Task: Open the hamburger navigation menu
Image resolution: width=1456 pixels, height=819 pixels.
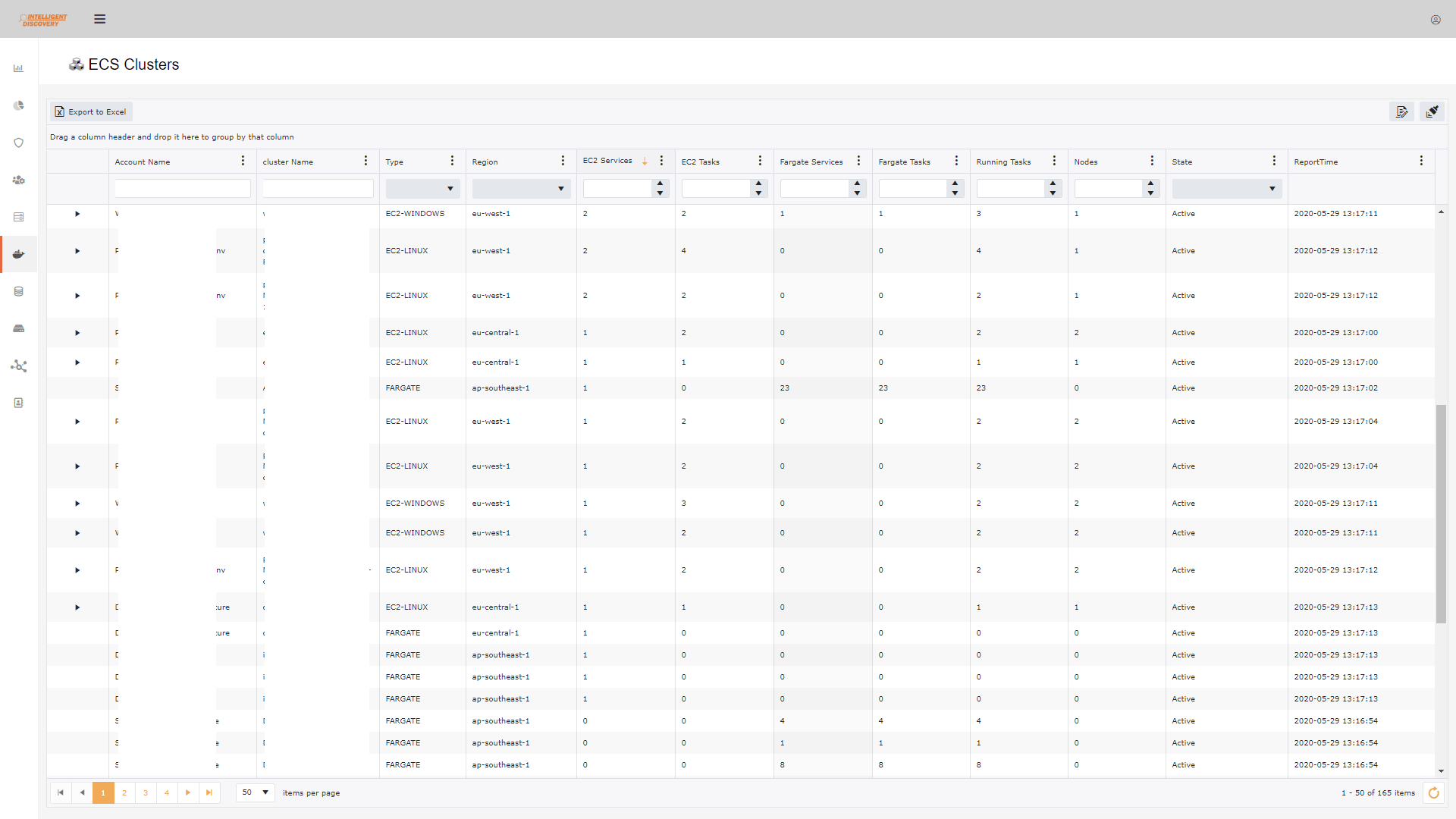Action: click(x=99, y=18)
